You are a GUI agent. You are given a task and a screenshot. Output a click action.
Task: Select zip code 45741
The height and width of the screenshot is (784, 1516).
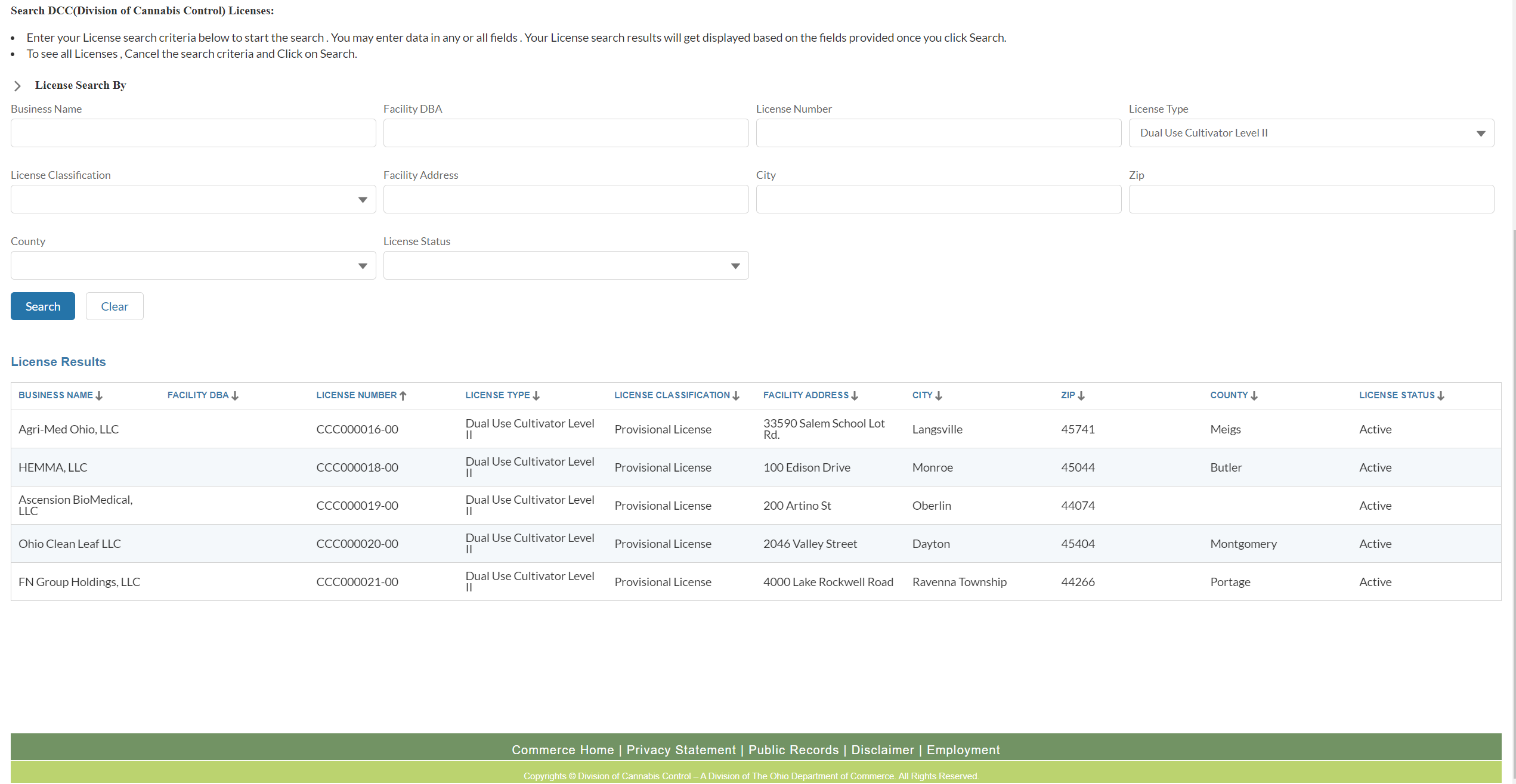(1078, 429)
